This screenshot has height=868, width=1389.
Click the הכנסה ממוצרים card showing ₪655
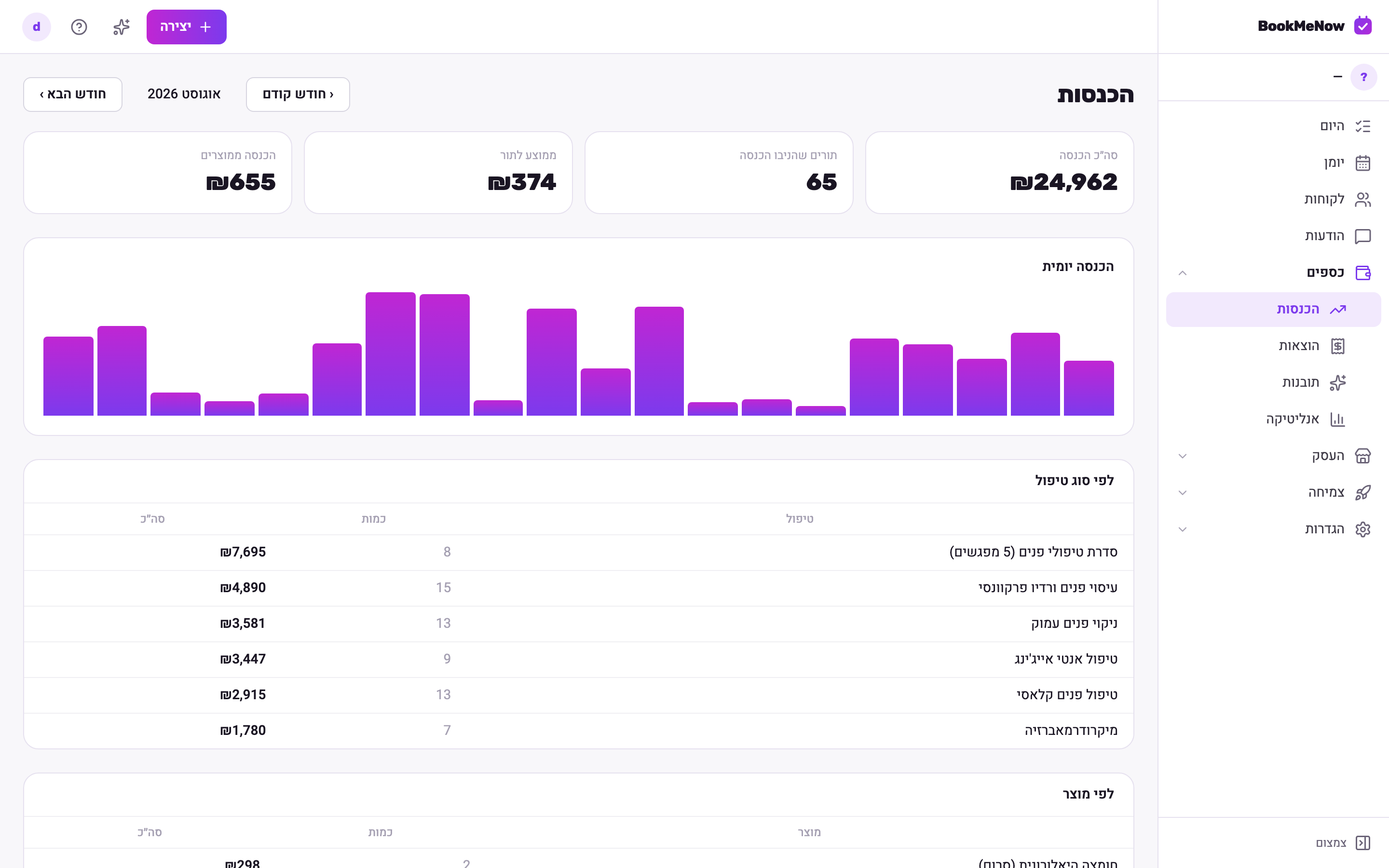157,173
